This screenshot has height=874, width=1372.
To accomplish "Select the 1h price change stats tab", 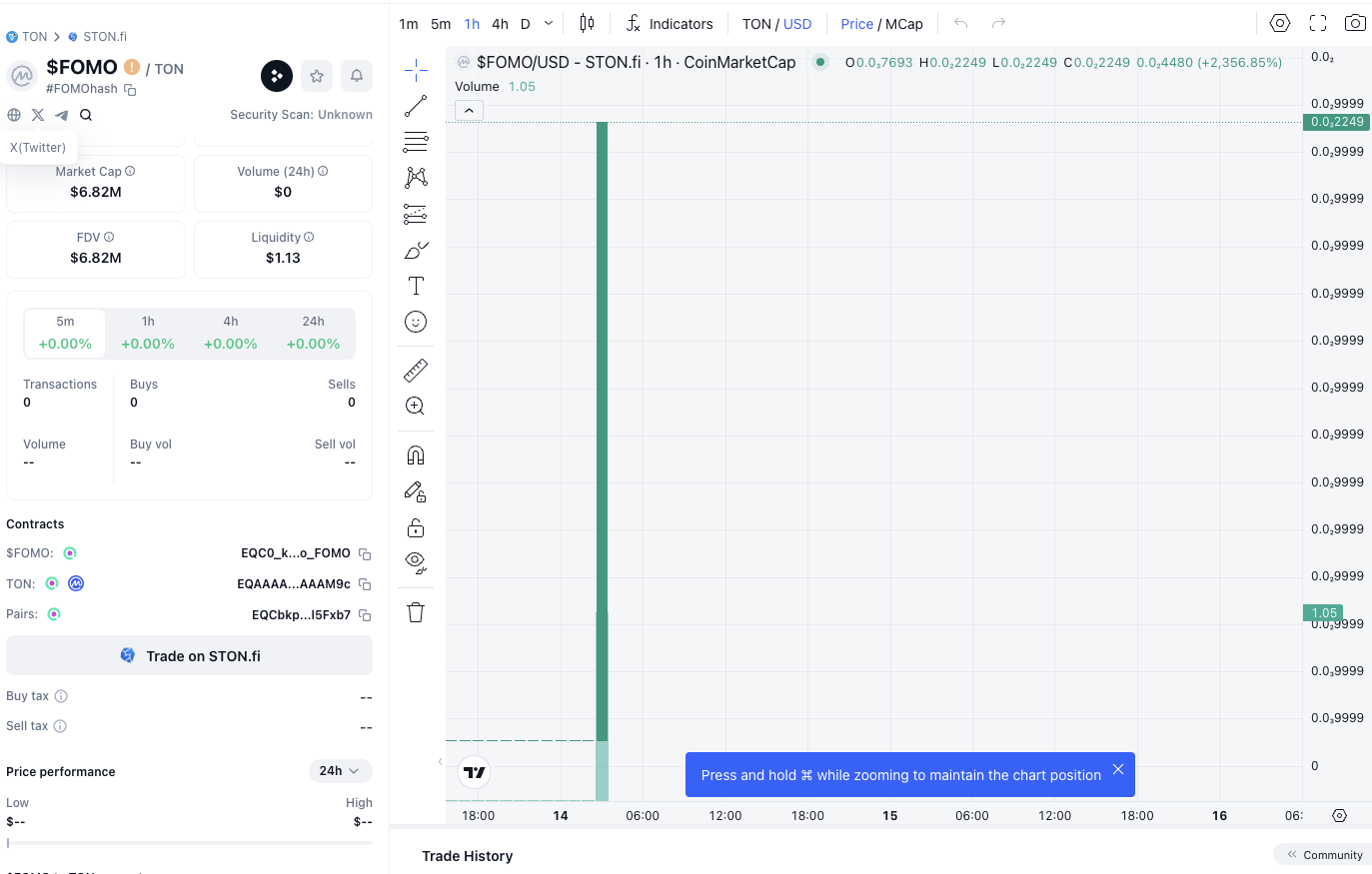I will tap(148, 333).
